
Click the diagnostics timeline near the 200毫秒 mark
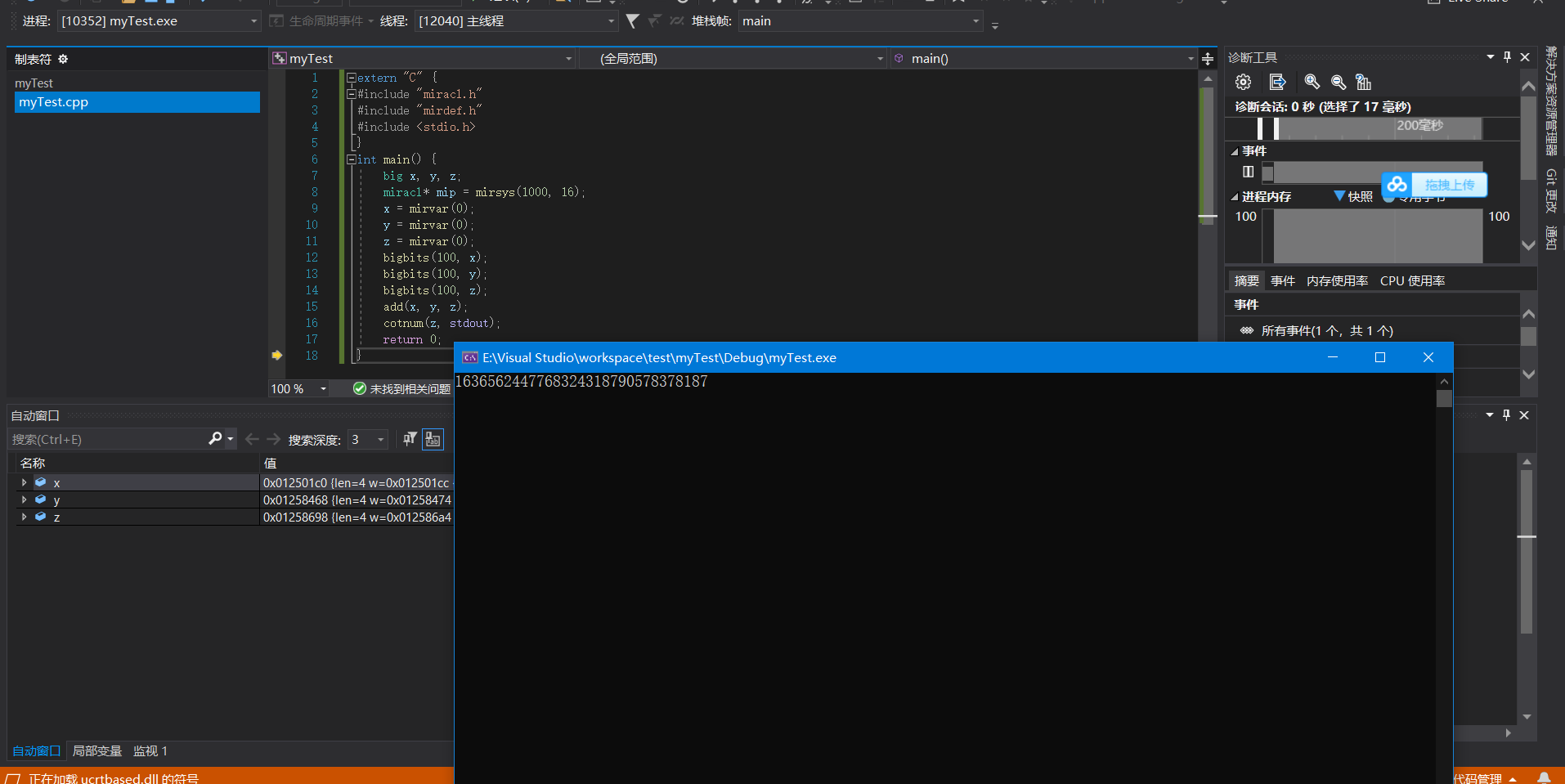point(1420,128)
